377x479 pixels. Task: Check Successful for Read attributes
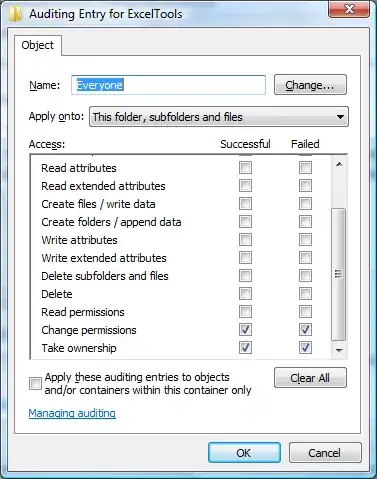click(245, 168)
